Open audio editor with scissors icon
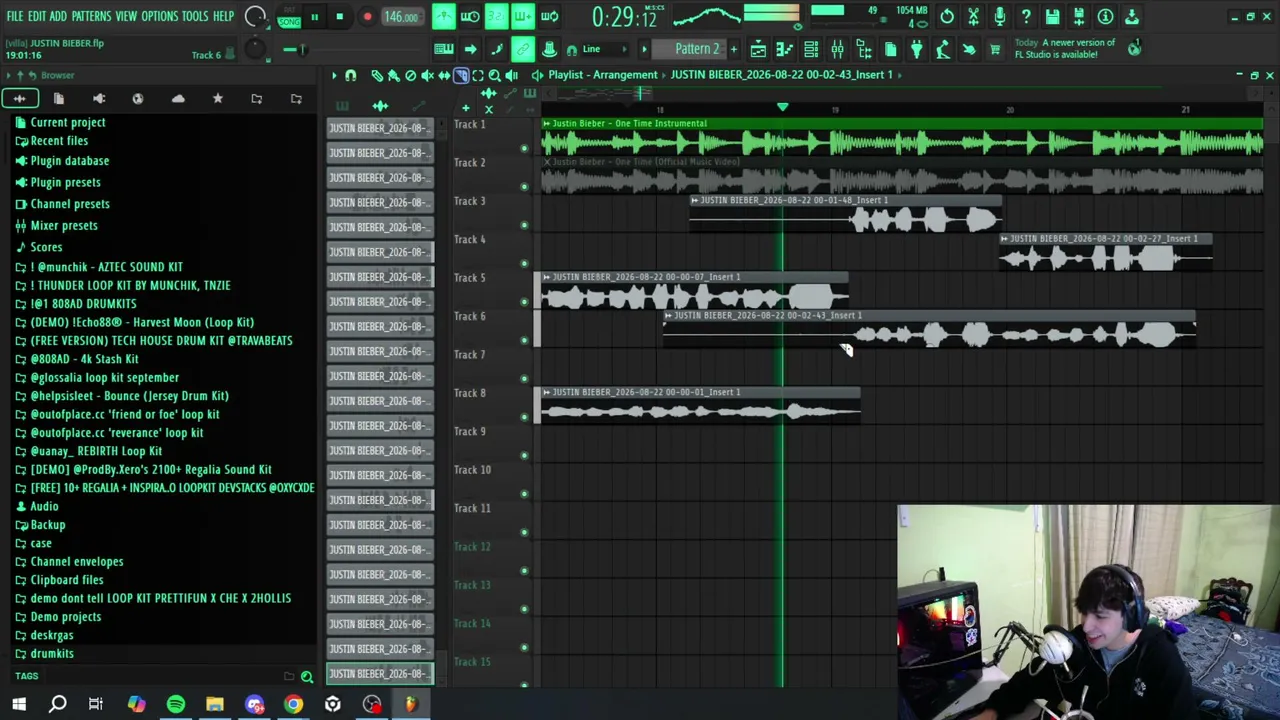 [973, 17]
